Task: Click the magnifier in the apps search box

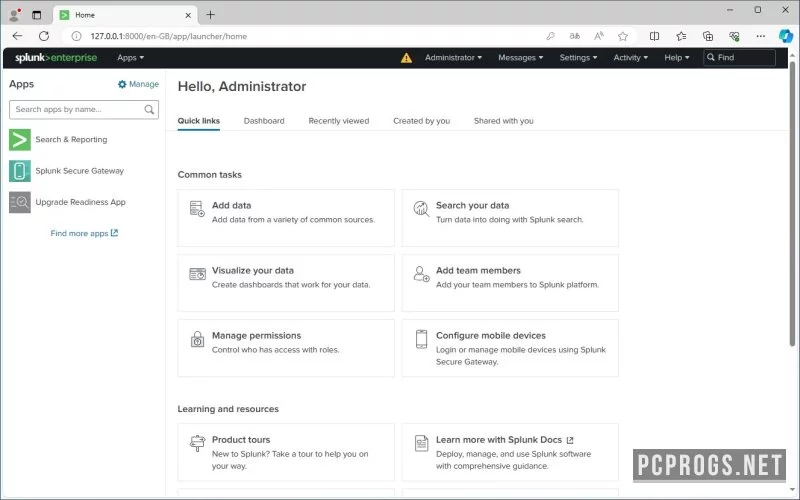Action: (149, 109)
